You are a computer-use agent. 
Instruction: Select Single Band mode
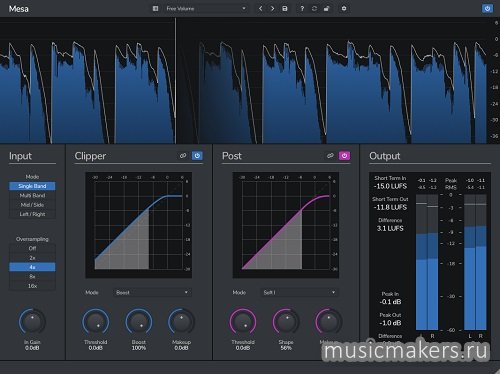(x=32, y=186)
